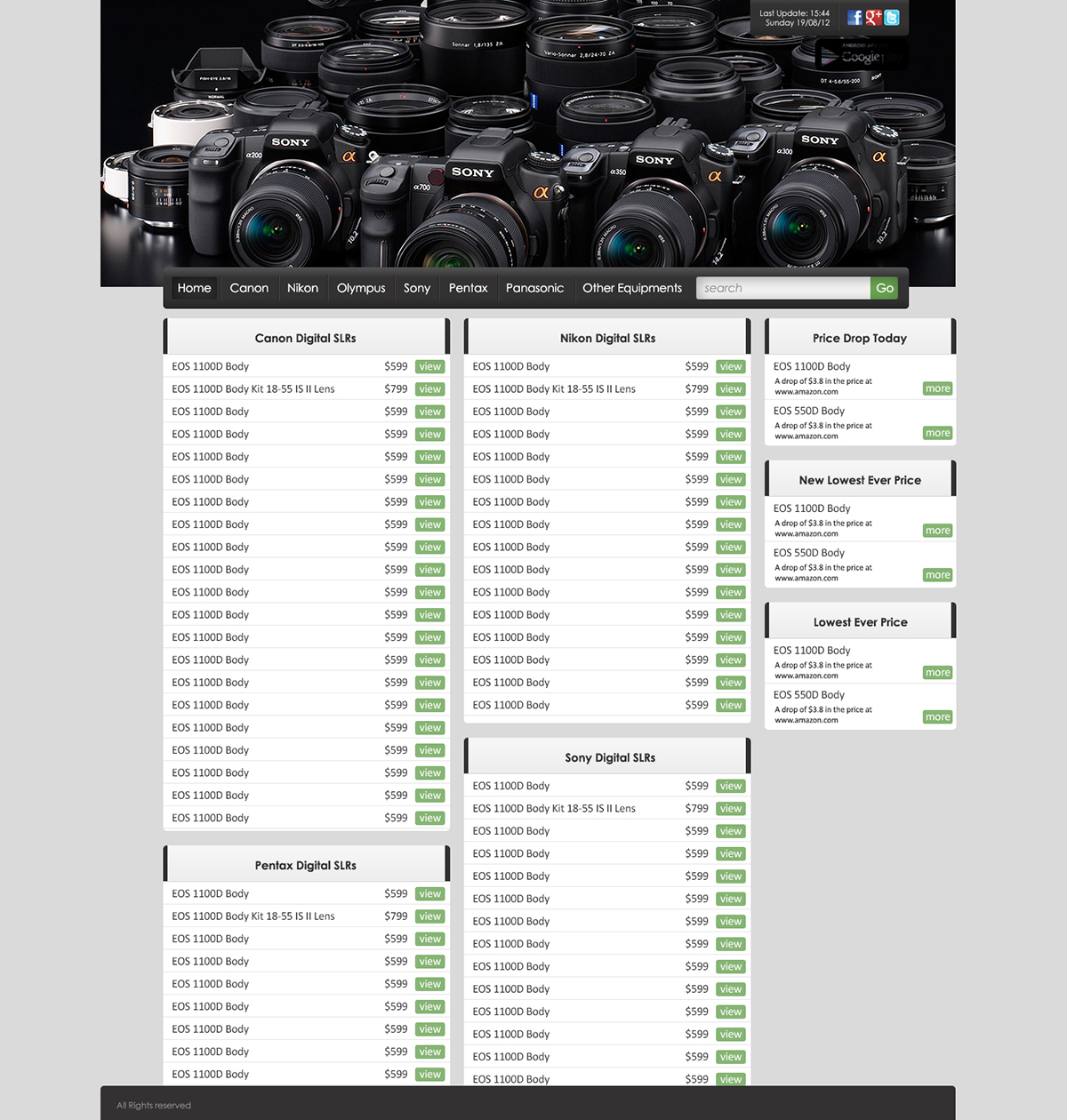View the Sony EOS 1100D Body Kit 18-55 lens

730,808
